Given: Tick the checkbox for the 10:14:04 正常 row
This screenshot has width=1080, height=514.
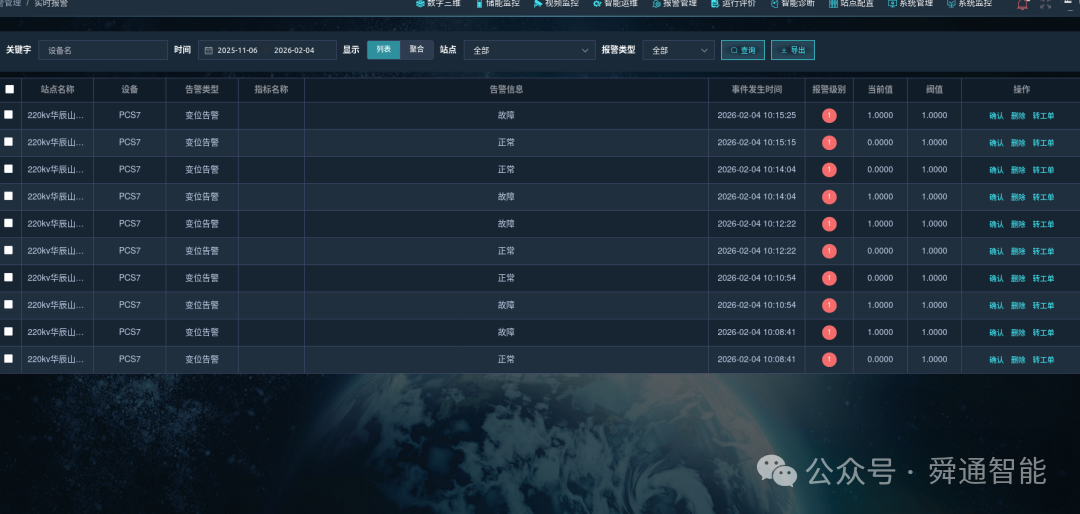Looking at the screenshot, I should pos(8,169).
